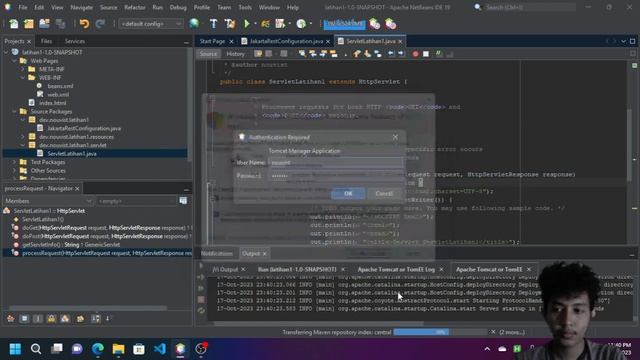Select getServletInfo method in Navigator
The image size is (640, 360).
pos(71,244)
